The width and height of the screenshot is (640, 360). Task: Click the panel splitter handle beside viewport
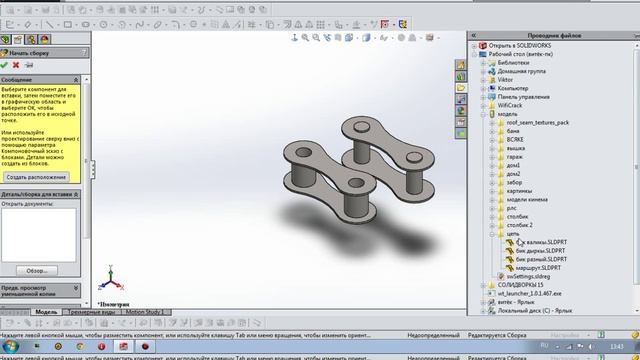point(93,169)
